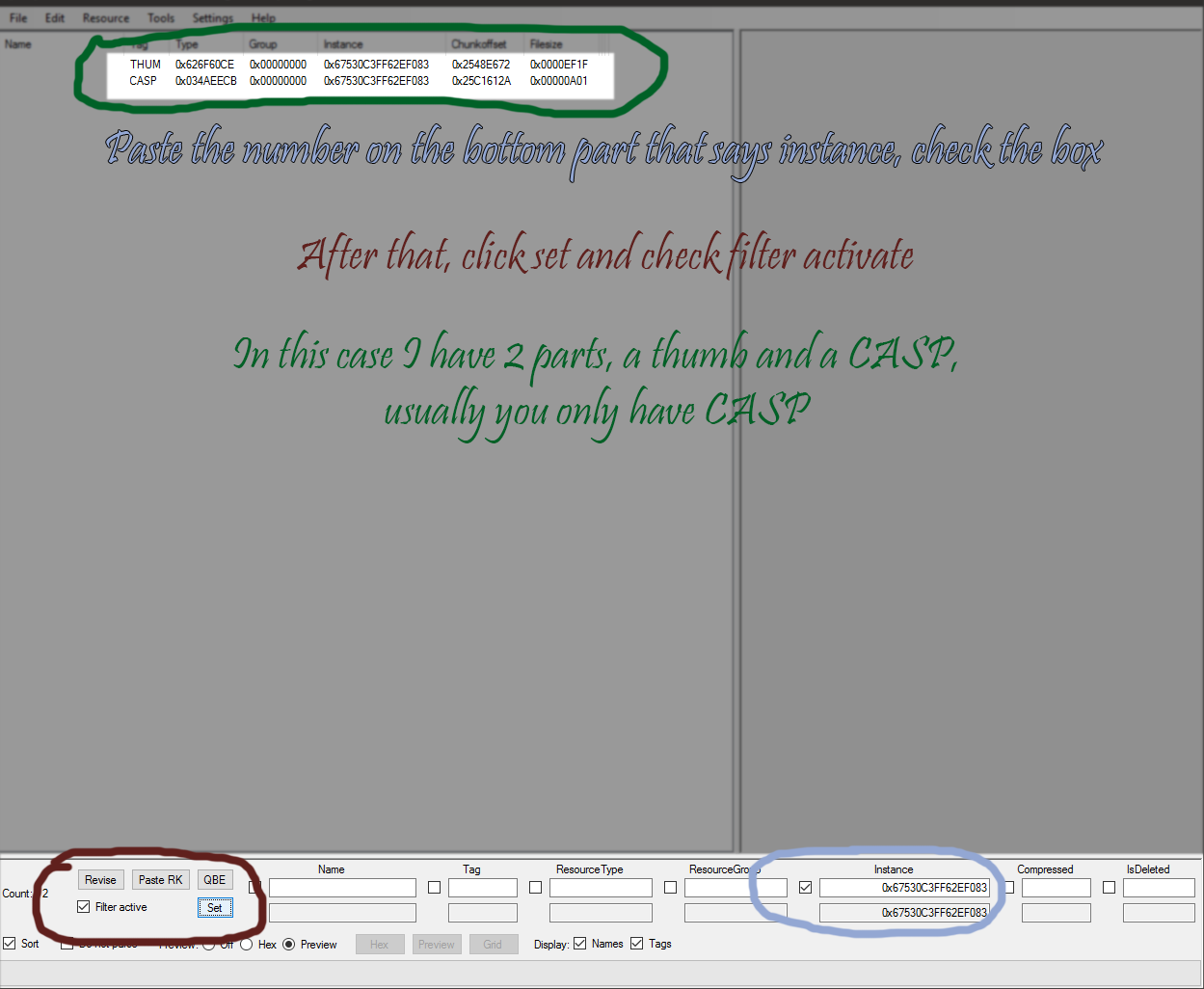Enable the Tag filter checkbox
This screenshot has width=1204, height=989.
coord(435,888)
